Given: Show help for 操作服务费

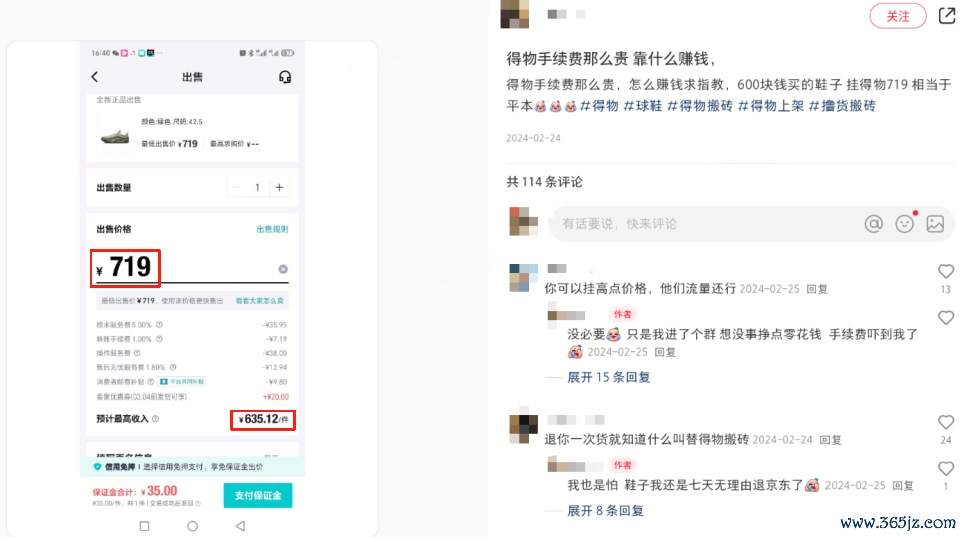Looking at the screenshot, I should click(x=137, y=353).
